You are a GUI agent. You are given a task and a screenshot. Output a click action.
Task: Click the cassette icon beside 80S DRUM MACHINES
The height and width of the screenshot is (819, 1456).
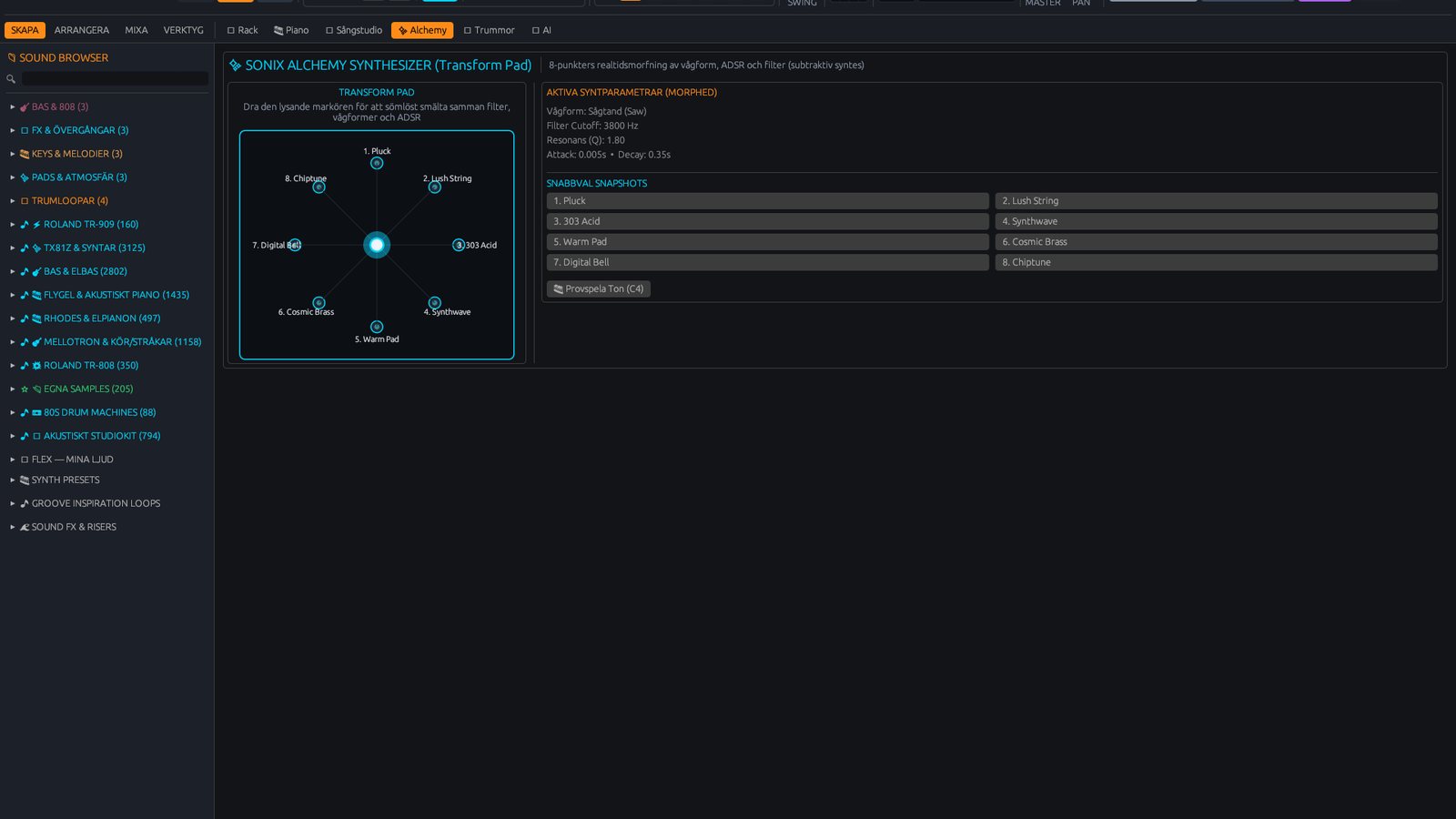point(36,412)
